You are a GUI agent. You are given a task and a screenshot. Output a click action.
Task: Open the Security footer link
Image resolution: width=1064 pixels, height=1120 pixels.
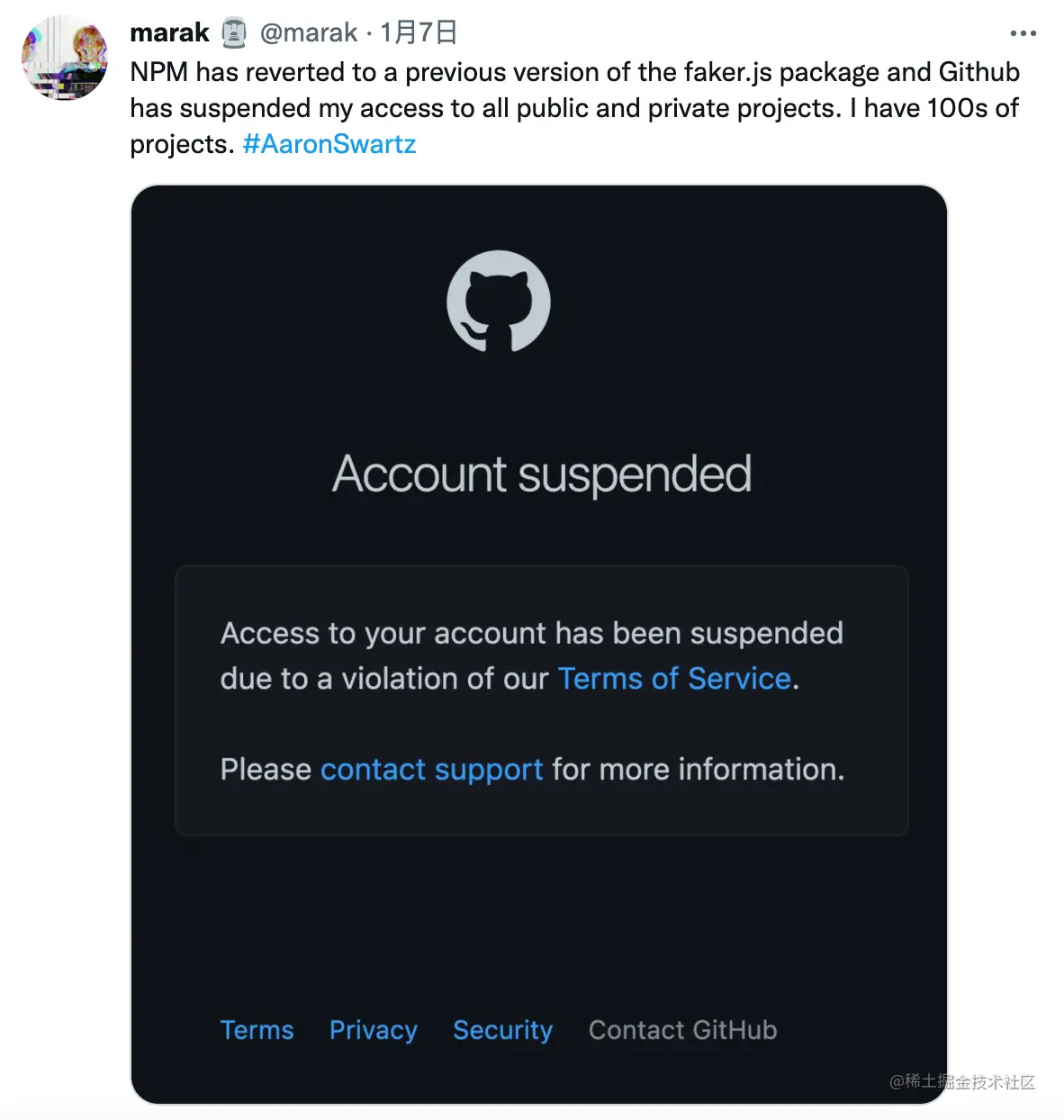[x=503, y=1030]
